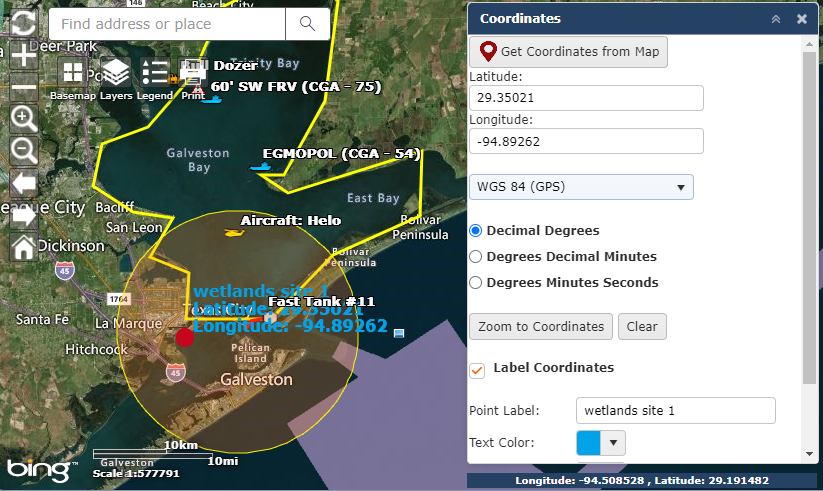
Task: Click Get Coordinates from Map button
Action: tap(568, 51)
